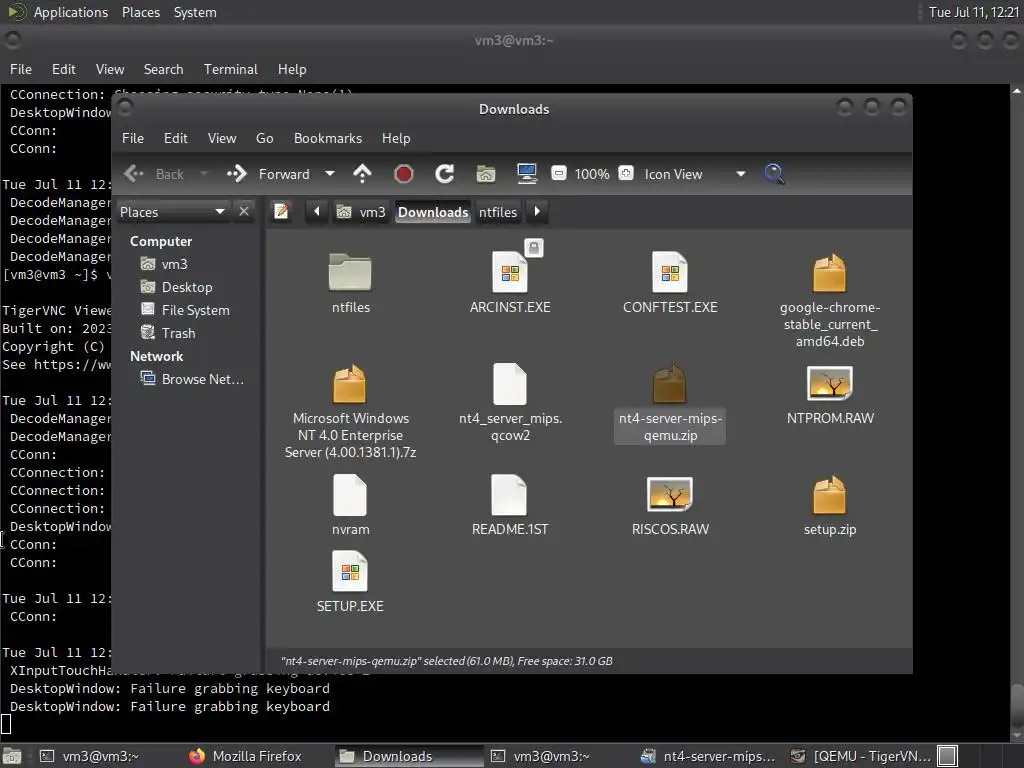Image resolution: width=1024 pixels, height=768 pixels.
Task: Select the nt4_server_mips.qcow2 file icon
Action: click(510, 384)
